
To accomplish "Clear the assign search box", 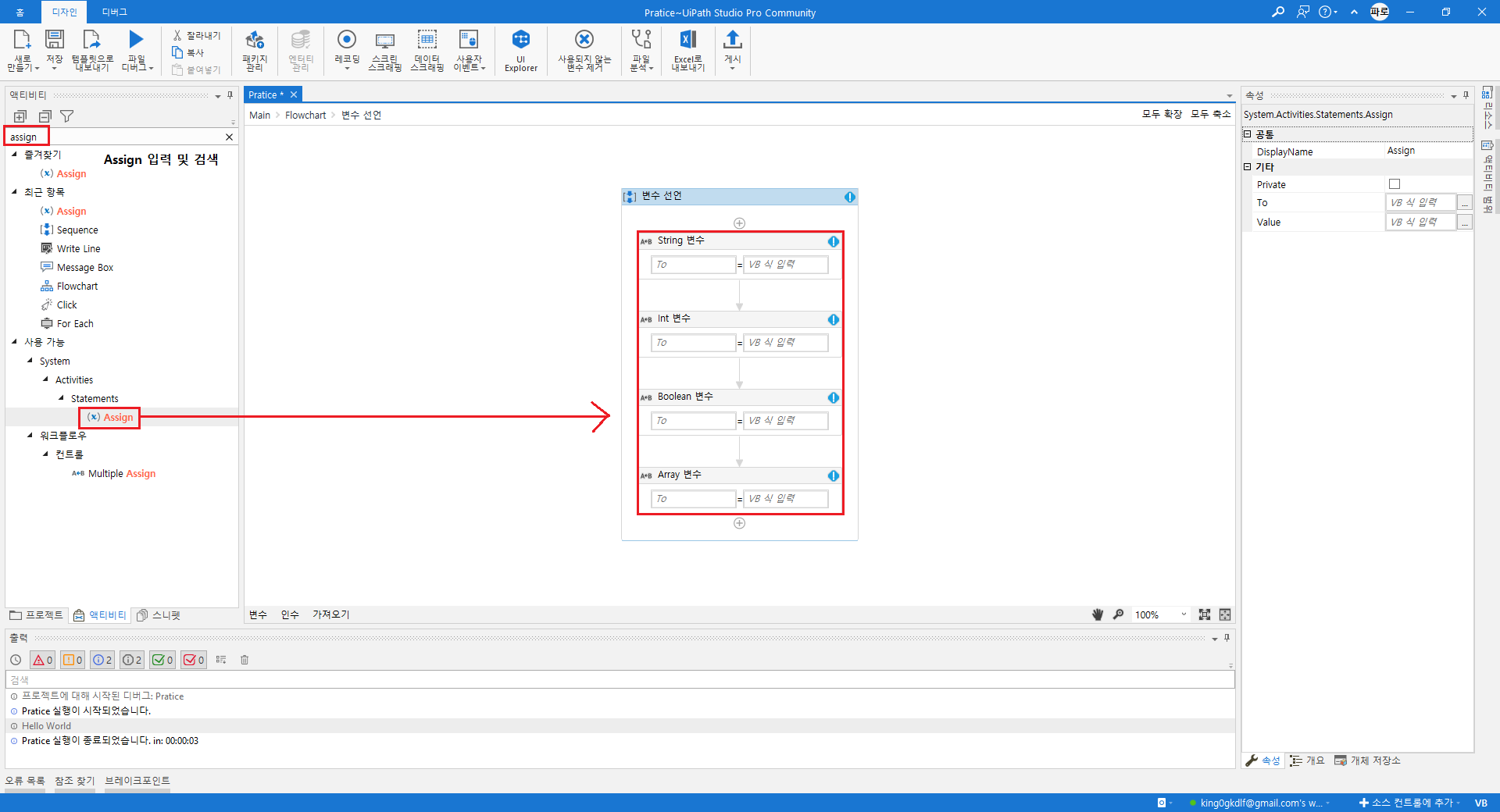I will [x=229, y=137].
